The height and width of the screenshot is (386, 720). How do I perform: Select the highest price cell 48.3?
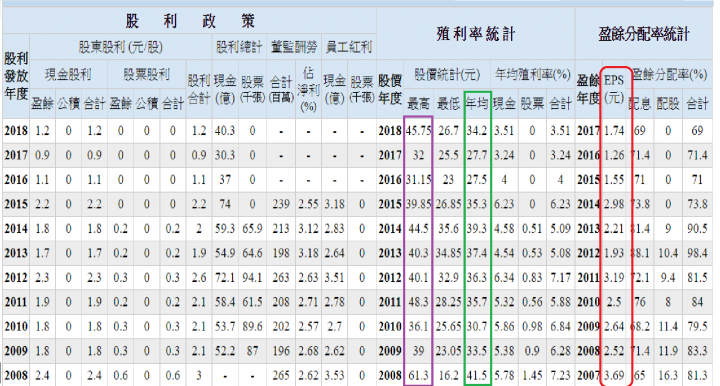pos(418,302)
